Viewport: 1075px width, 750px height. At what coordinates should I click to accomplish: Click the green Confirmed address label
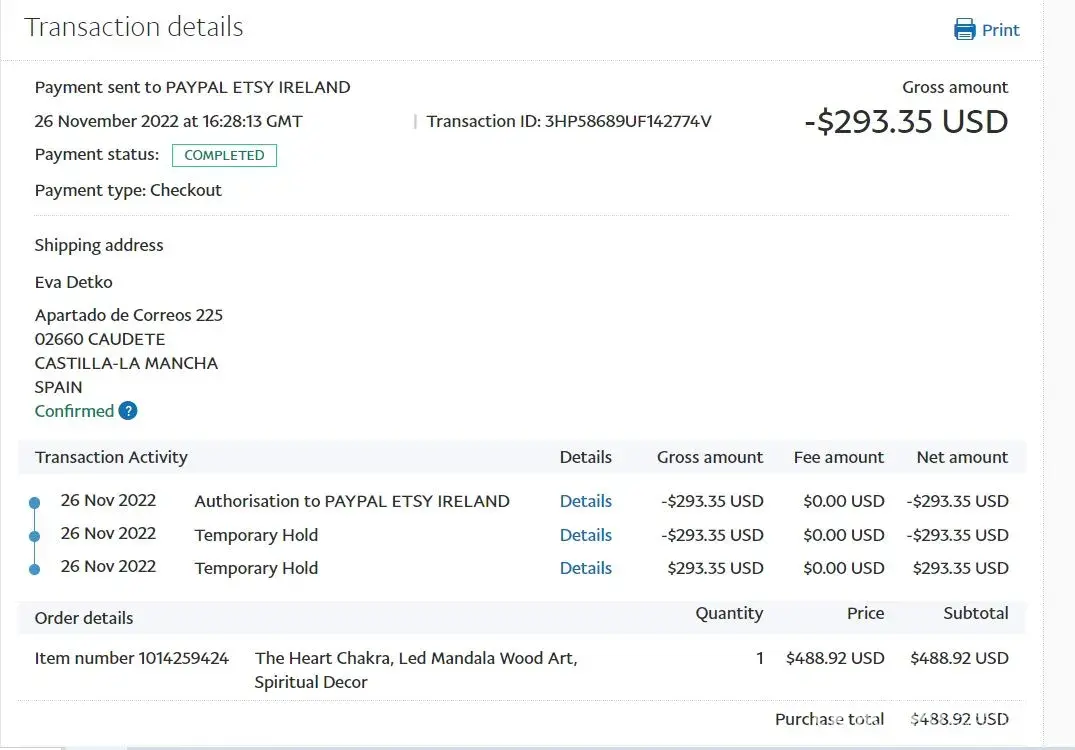coord(74,411)
